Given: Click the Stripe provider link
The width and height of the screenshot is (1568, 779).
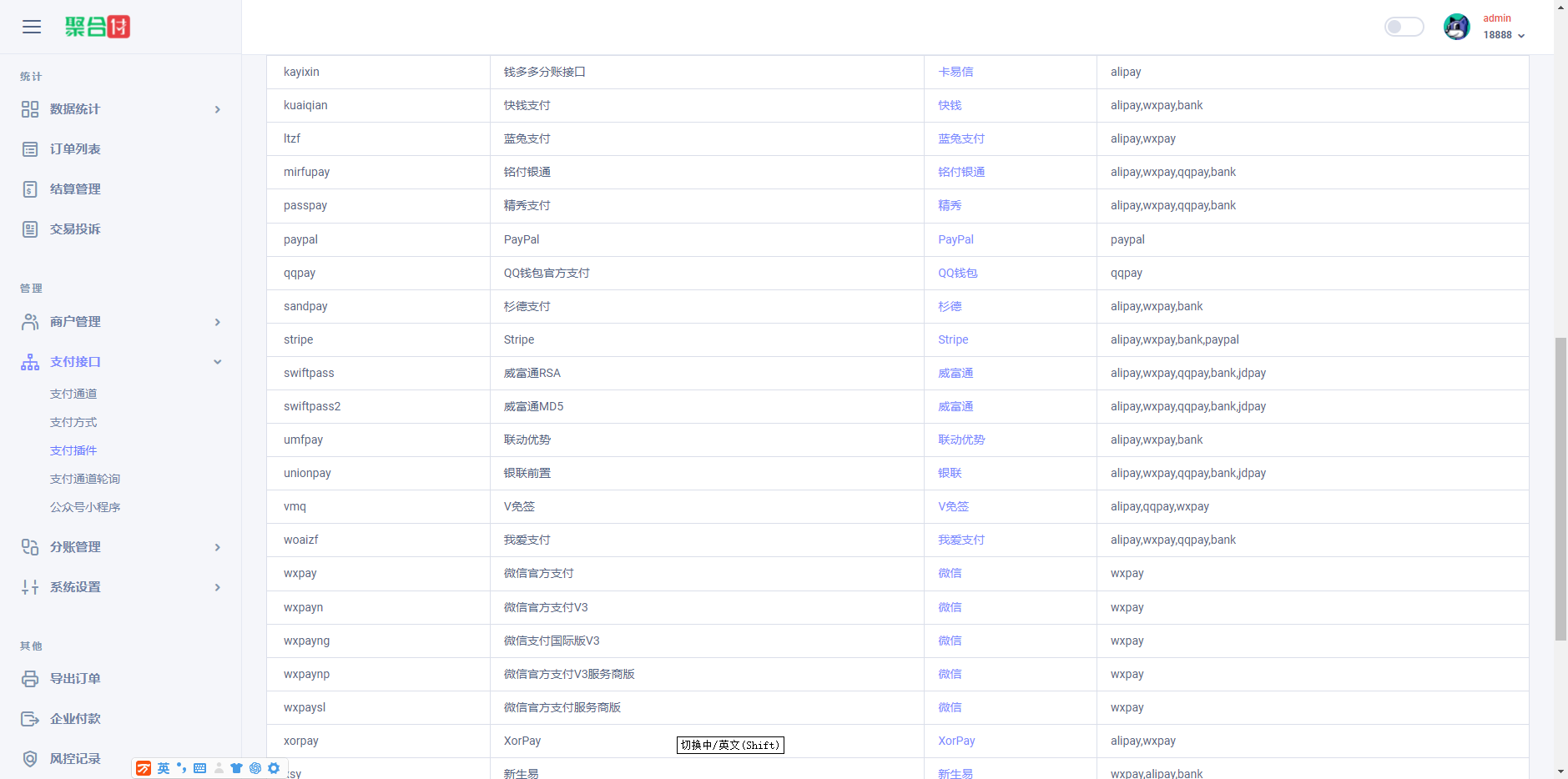Looking at the screenshot, I should (x=953, y=339).
